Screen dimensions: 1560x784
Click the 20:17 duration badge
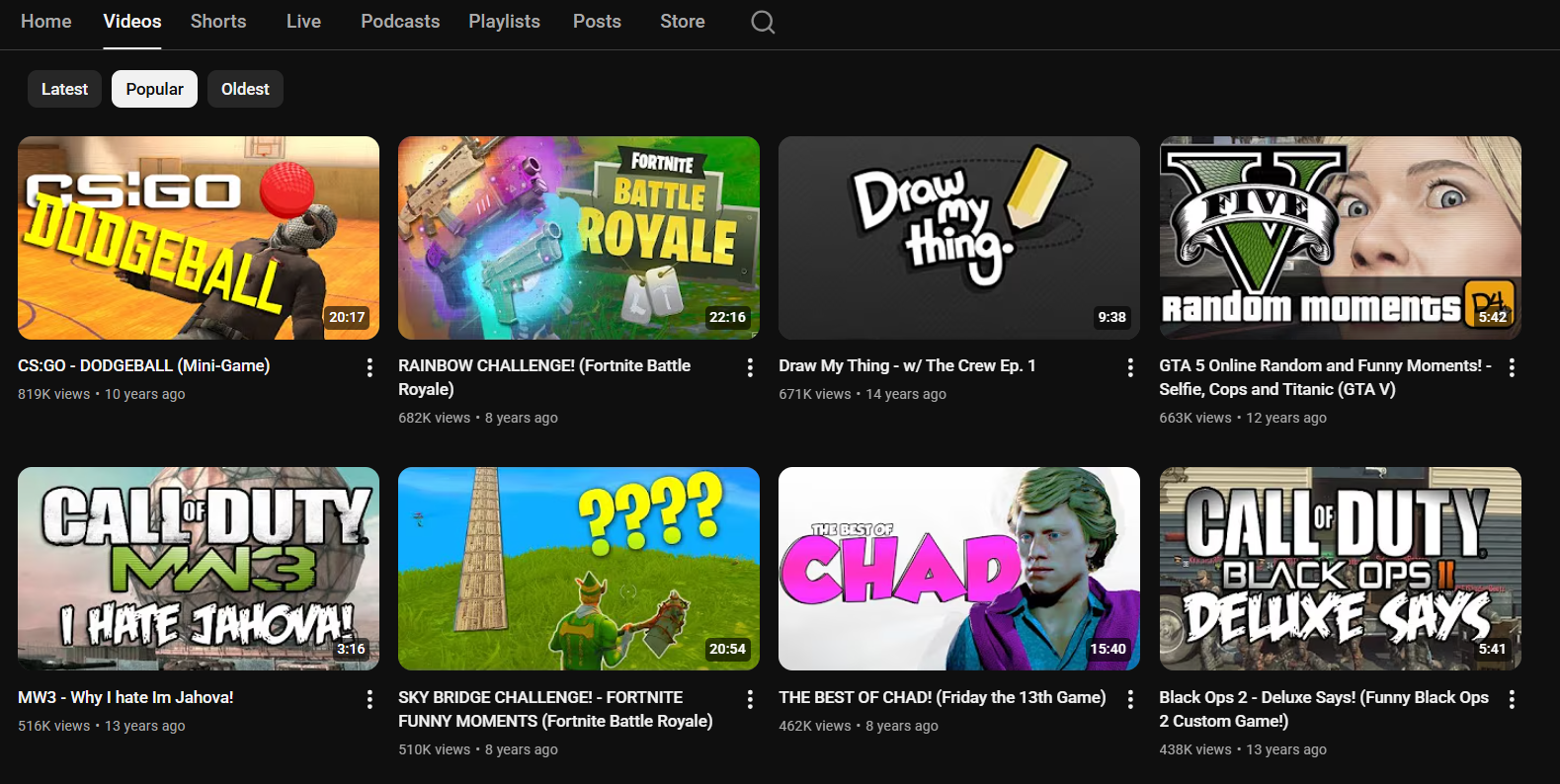[x=347, y=317]
